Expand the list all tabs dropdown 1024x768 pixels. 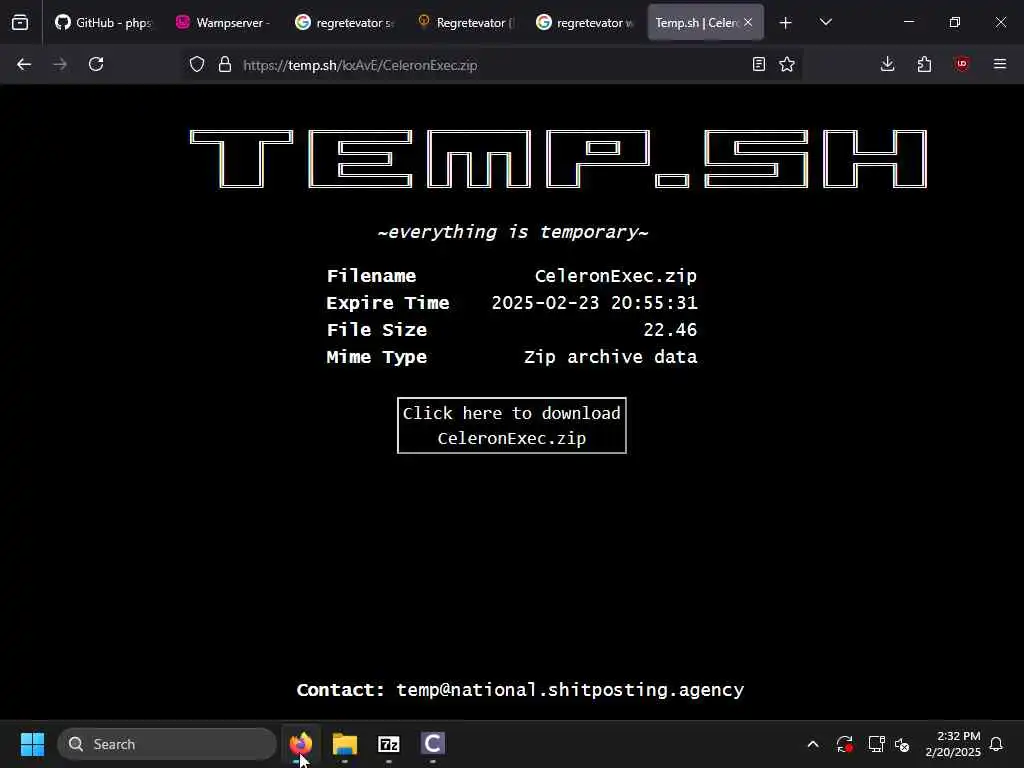pyautogui.click(x=825, y=23)
